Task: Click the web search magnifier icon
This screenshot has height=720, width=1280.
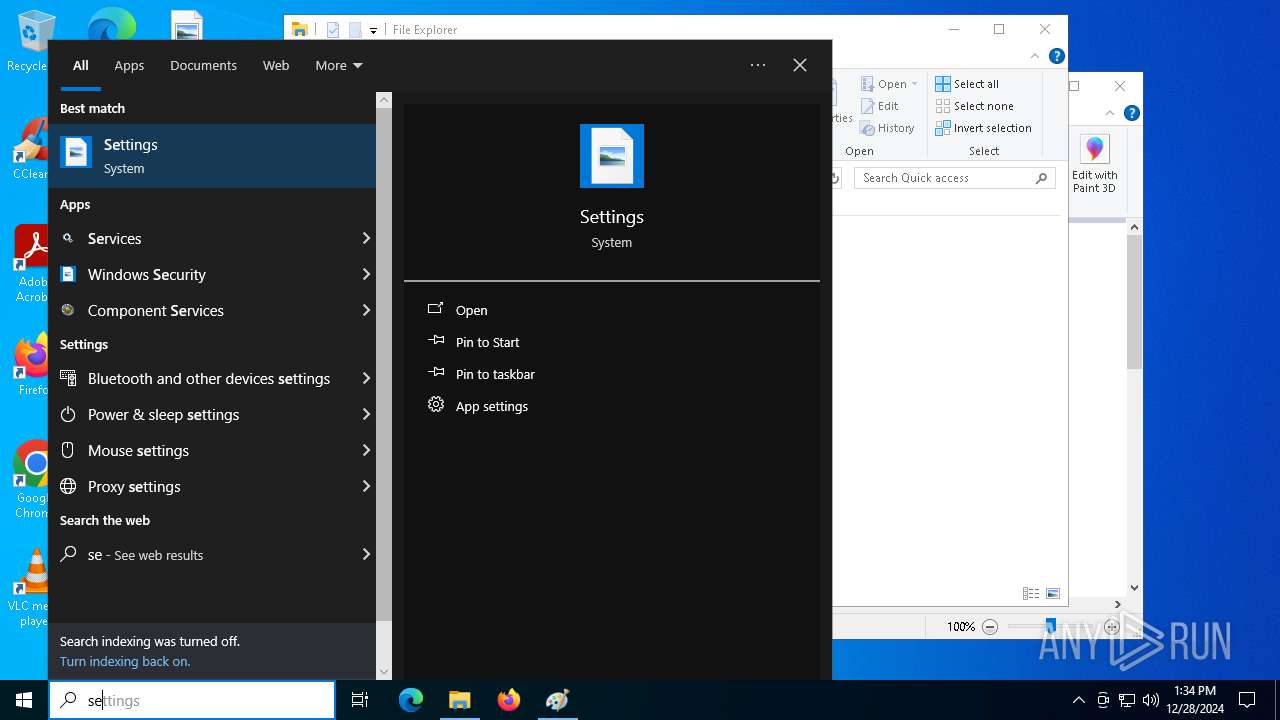Action: (x=68, y=554)
